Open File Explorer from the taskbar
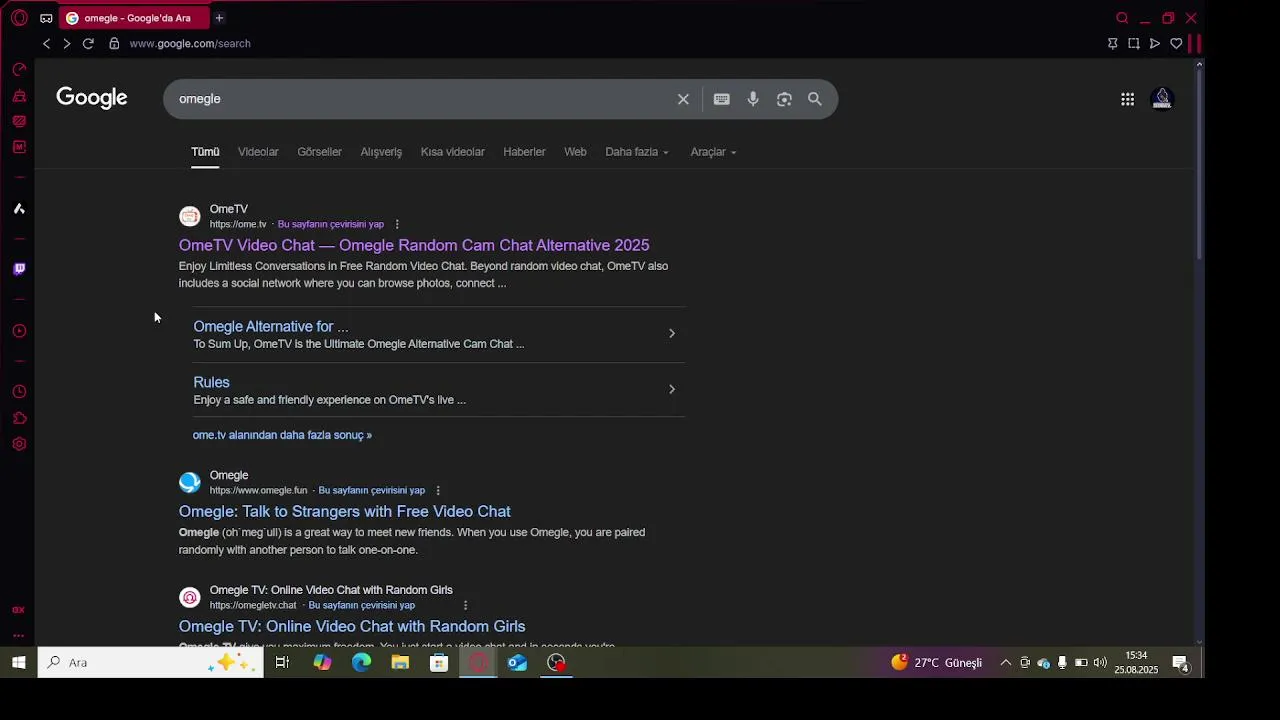1280x720 pixels. pos(400,662)
